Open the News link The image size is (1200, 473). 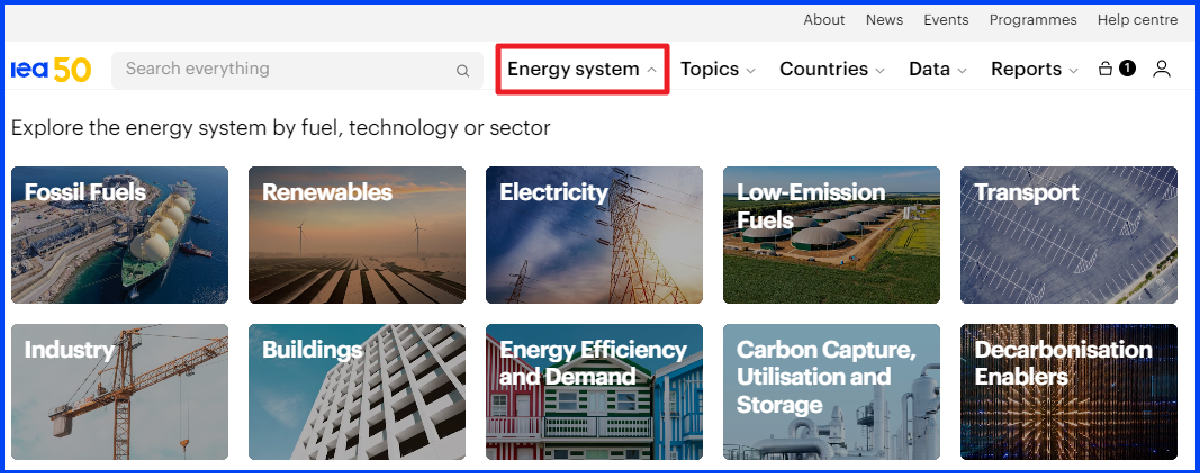pos(884,20)
